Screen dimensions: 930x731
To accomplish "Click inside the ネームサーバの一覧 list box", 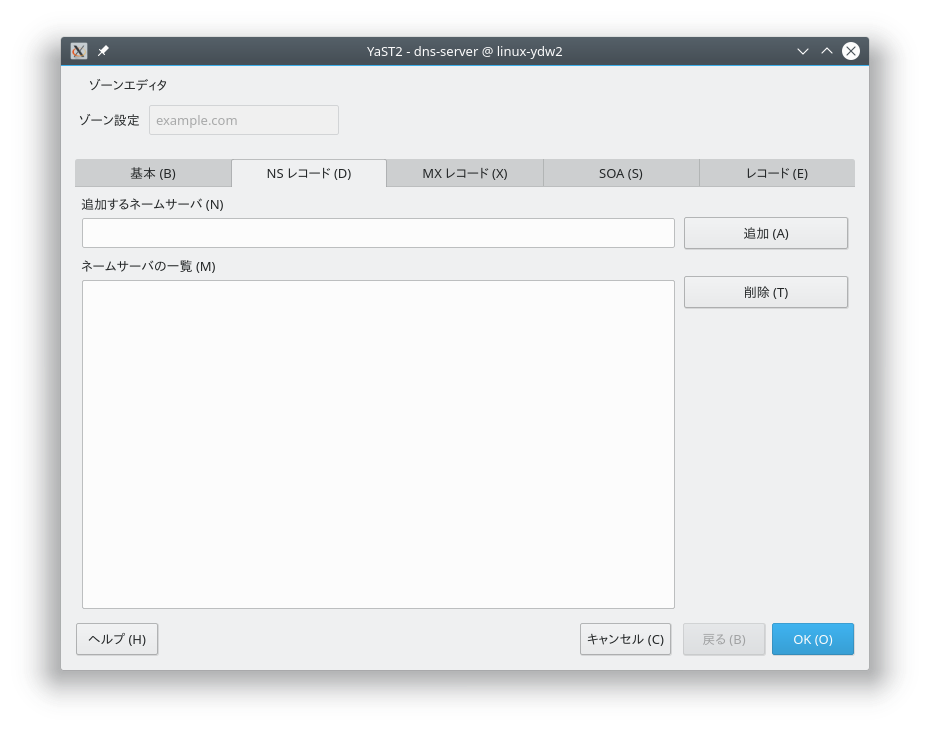I will 378,444.
